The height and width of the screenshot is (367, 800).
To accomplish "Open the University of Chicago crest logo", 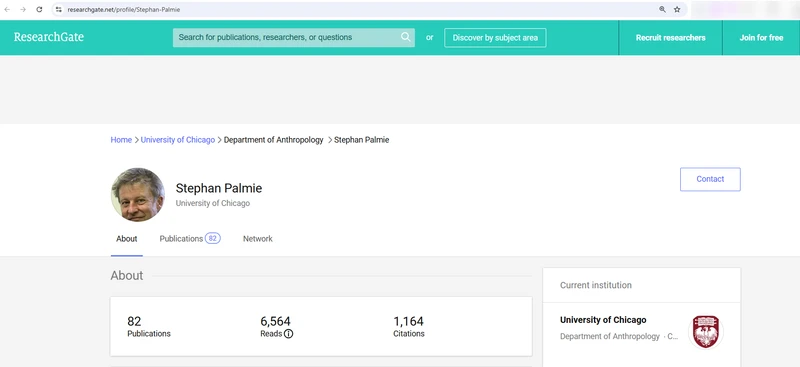I will pos(706,331).
